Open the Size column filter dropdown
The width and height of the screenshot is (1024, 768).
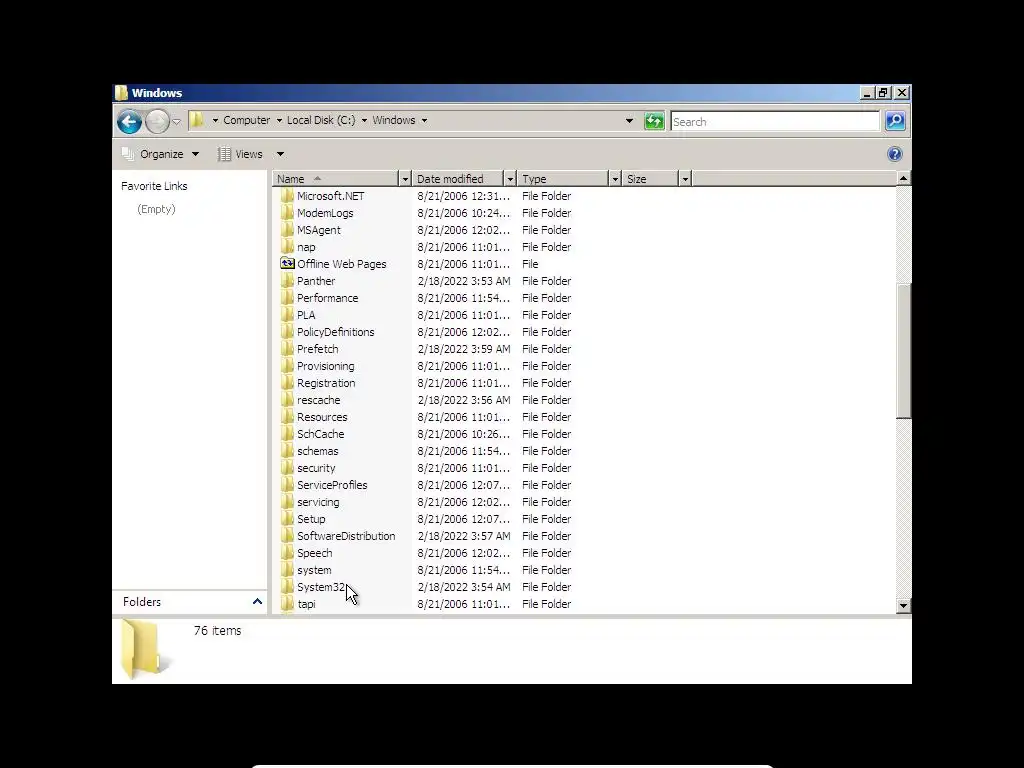tap(685, 179)
